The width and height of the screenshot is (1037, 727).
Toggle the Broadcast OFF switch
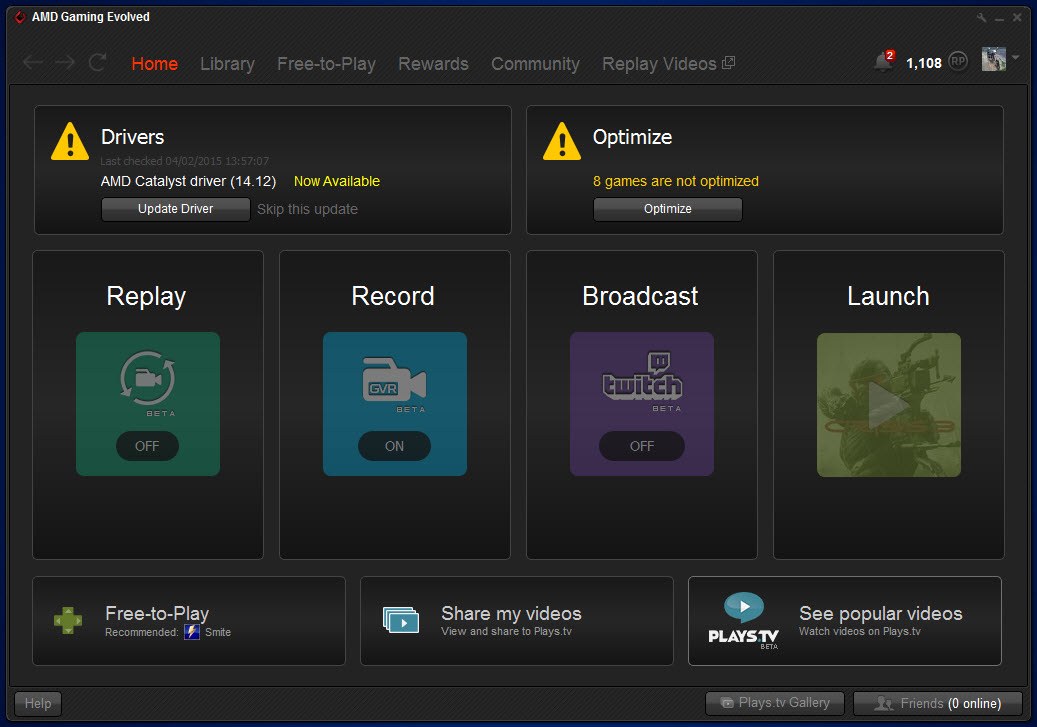click(x=642, y=446)
